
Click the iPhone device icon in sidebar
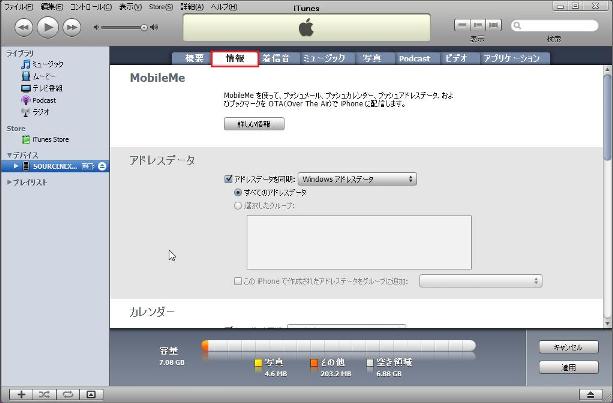click(26, 166)
